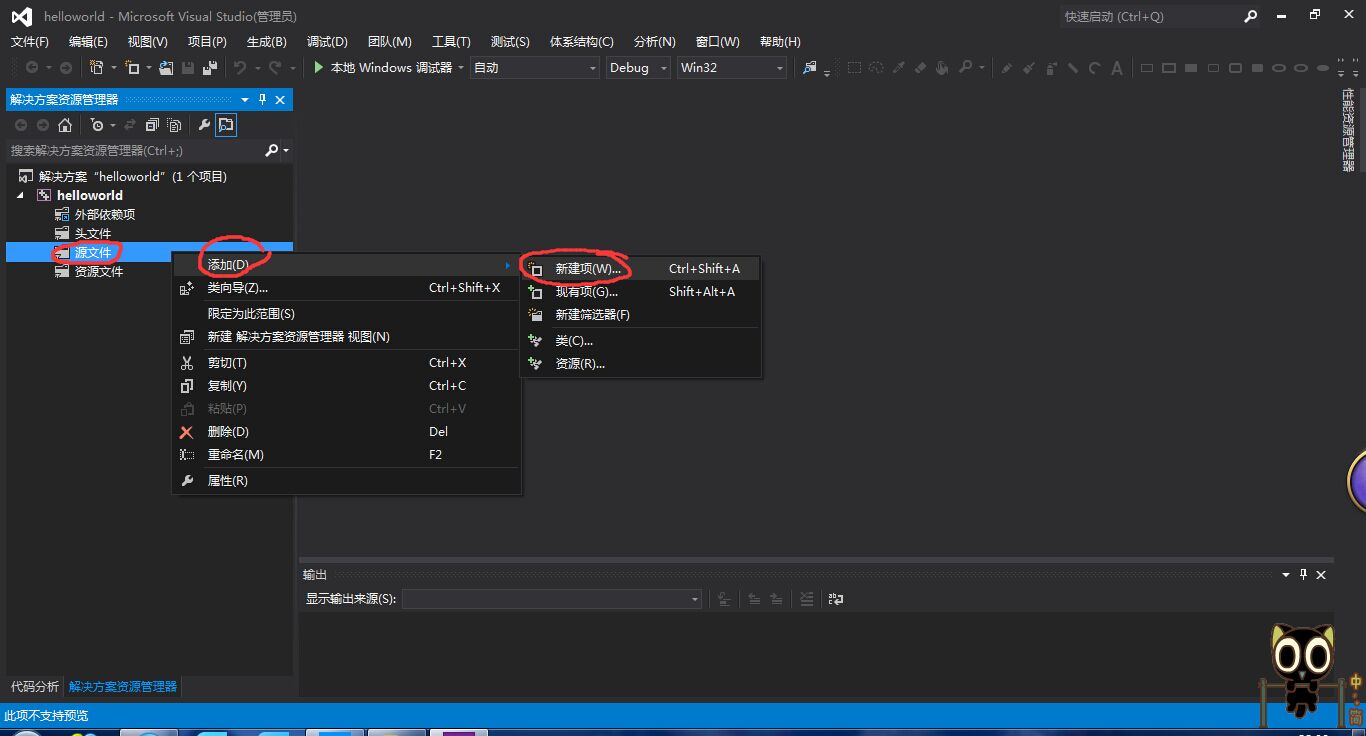Select 剪切(T) in the context menu
Viewport: 1366px width, 736px height.
[346, 363]
